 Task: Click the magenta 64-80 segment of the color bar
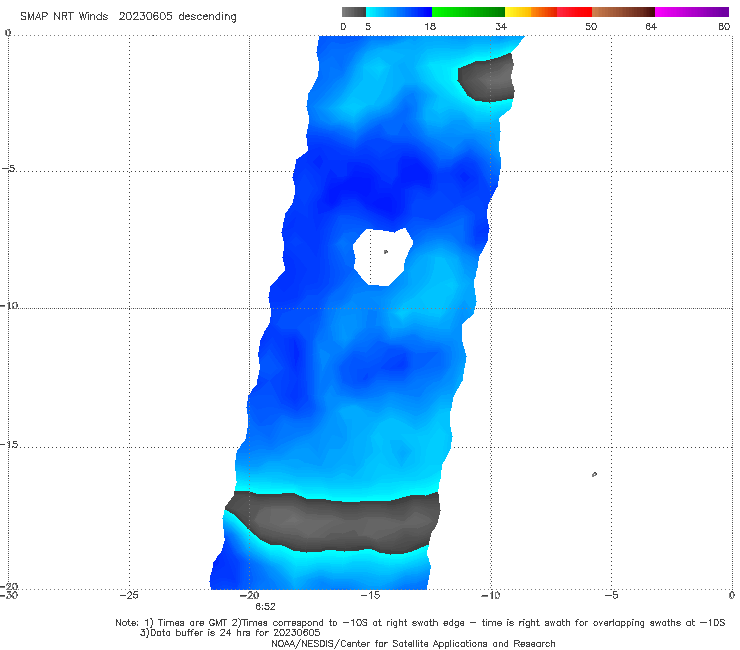click(692, 12)
